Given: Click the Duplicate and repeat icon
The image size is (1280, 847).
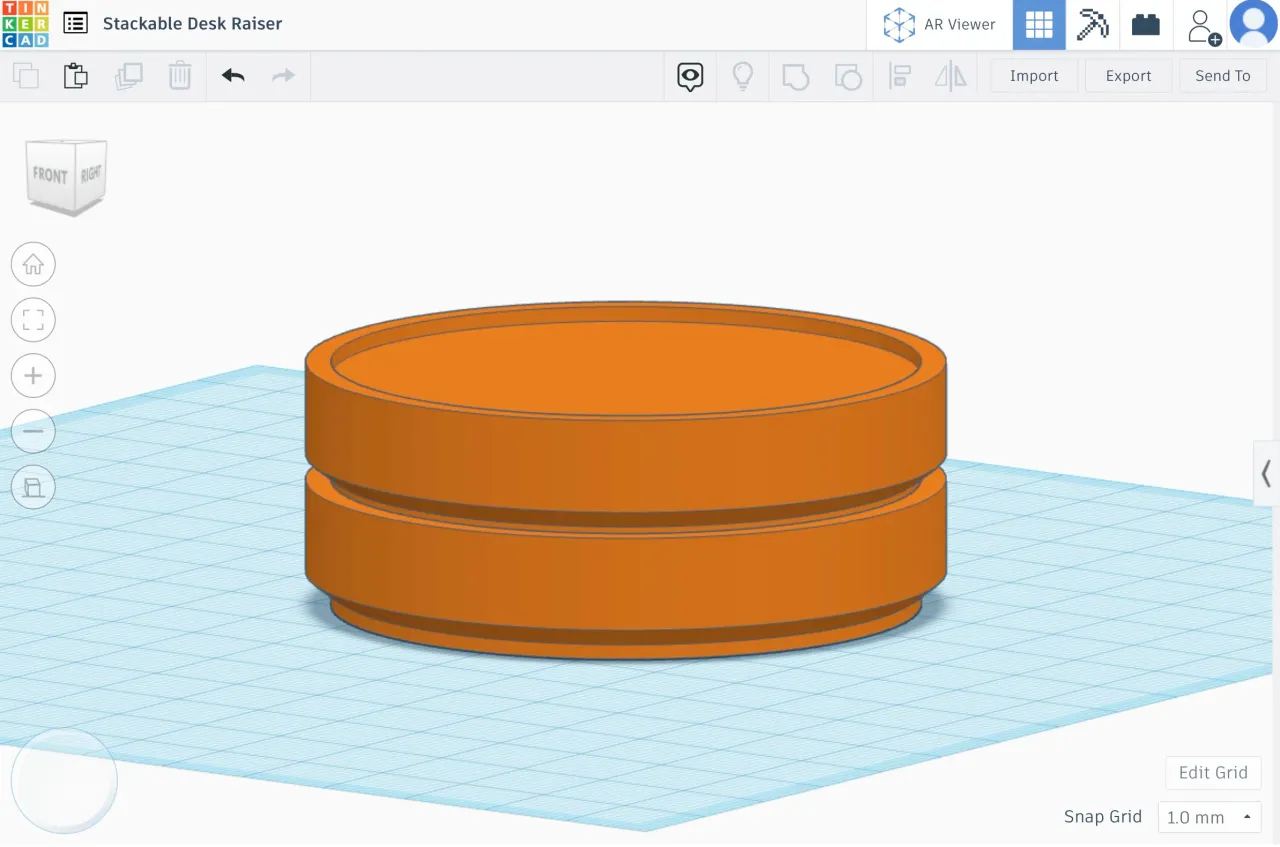Looking at the screenshot, I should 128,76.
